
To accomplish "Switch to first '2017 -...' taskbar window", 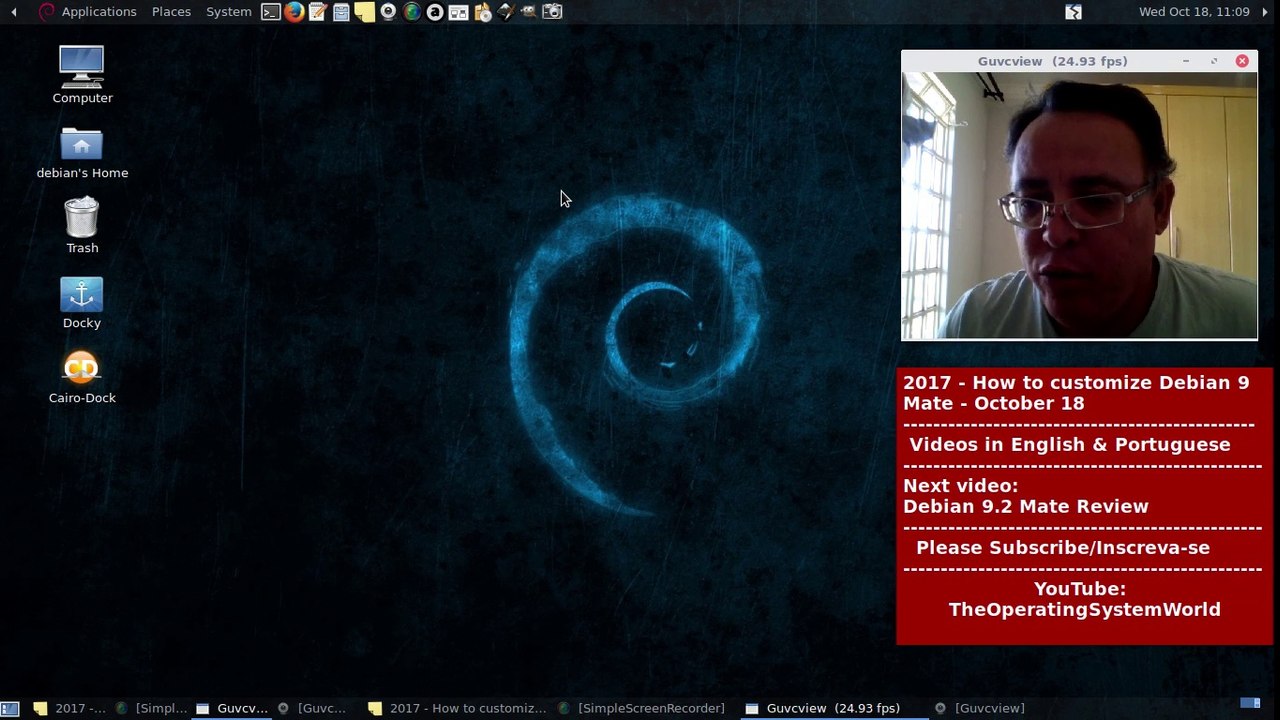I will 68,708.
